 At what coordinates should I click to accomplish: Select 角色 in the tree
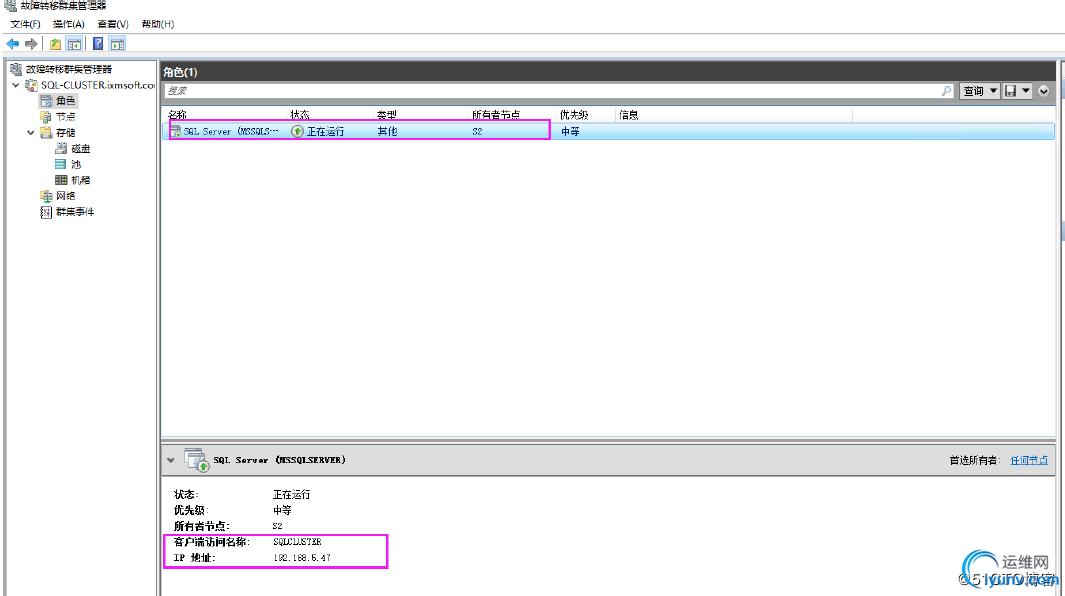pyautogui.click(x=65, y=101)
